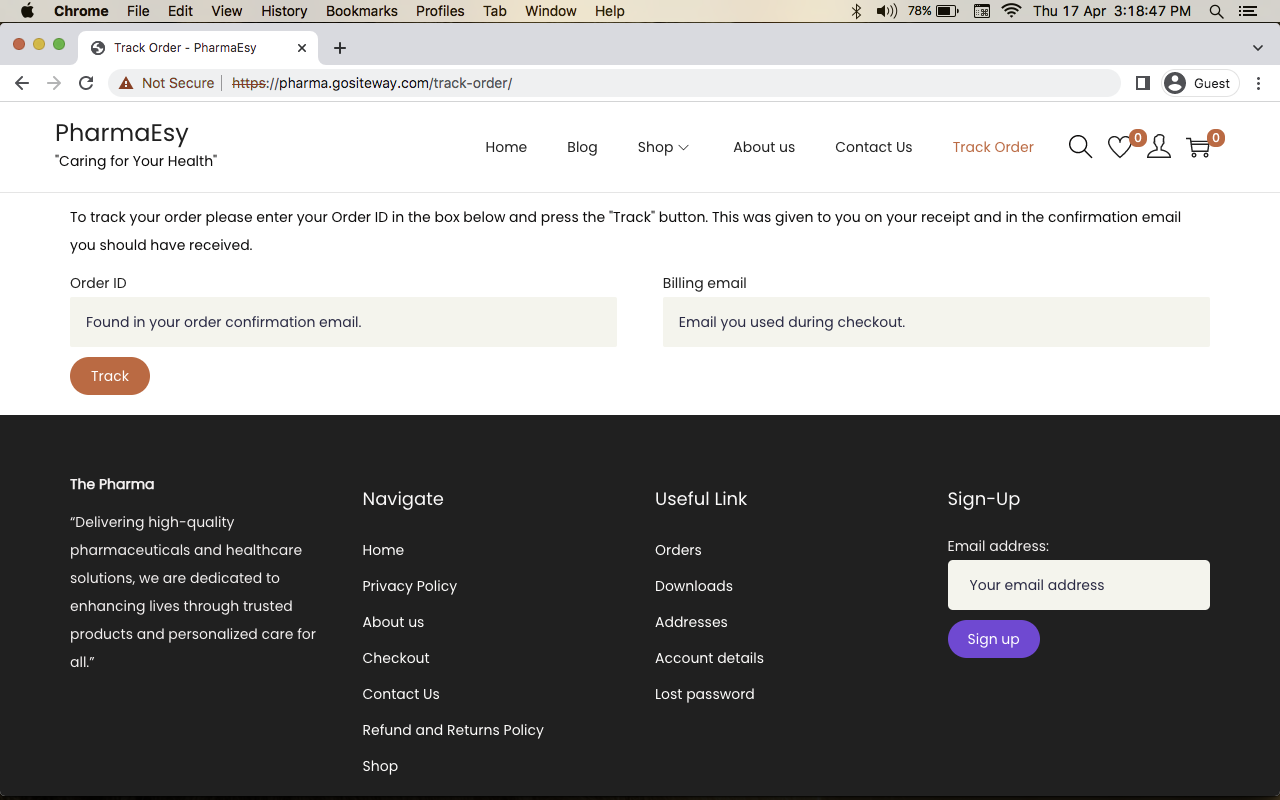1280x800 pixels.
Task: Open the Apple menu
Action: click(x=27, y=11)
